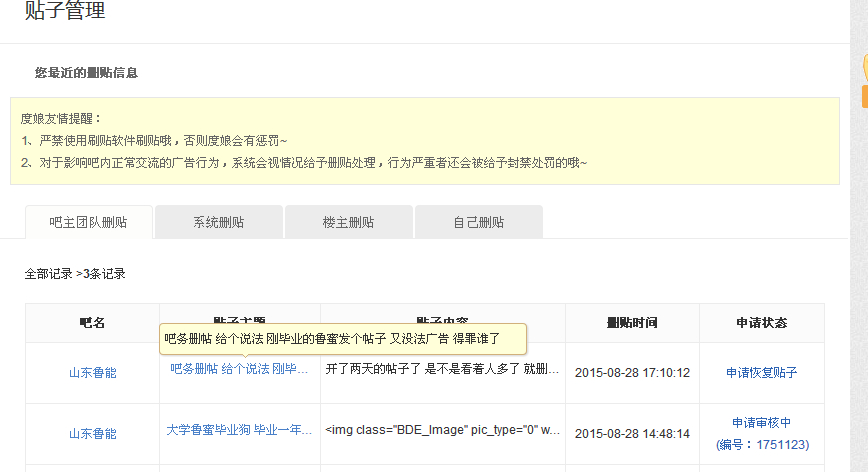
Task: Click 申请恢复贴子 link
Action: pos(762,373)
